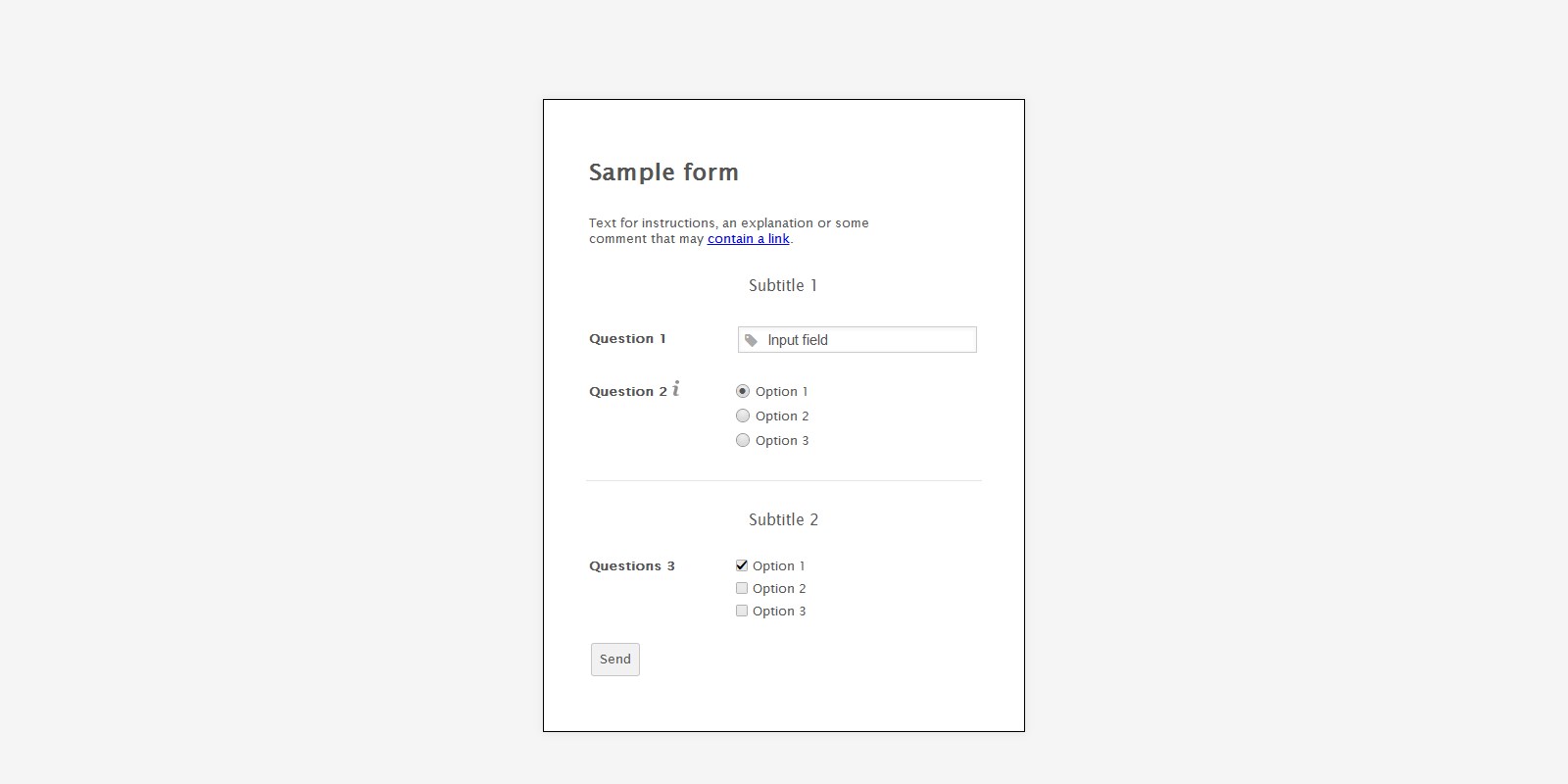Click the tag icon inside the input field
The height and width of the screenshot is (784, 1568).
pyautogui.click(x=751, y=340)
